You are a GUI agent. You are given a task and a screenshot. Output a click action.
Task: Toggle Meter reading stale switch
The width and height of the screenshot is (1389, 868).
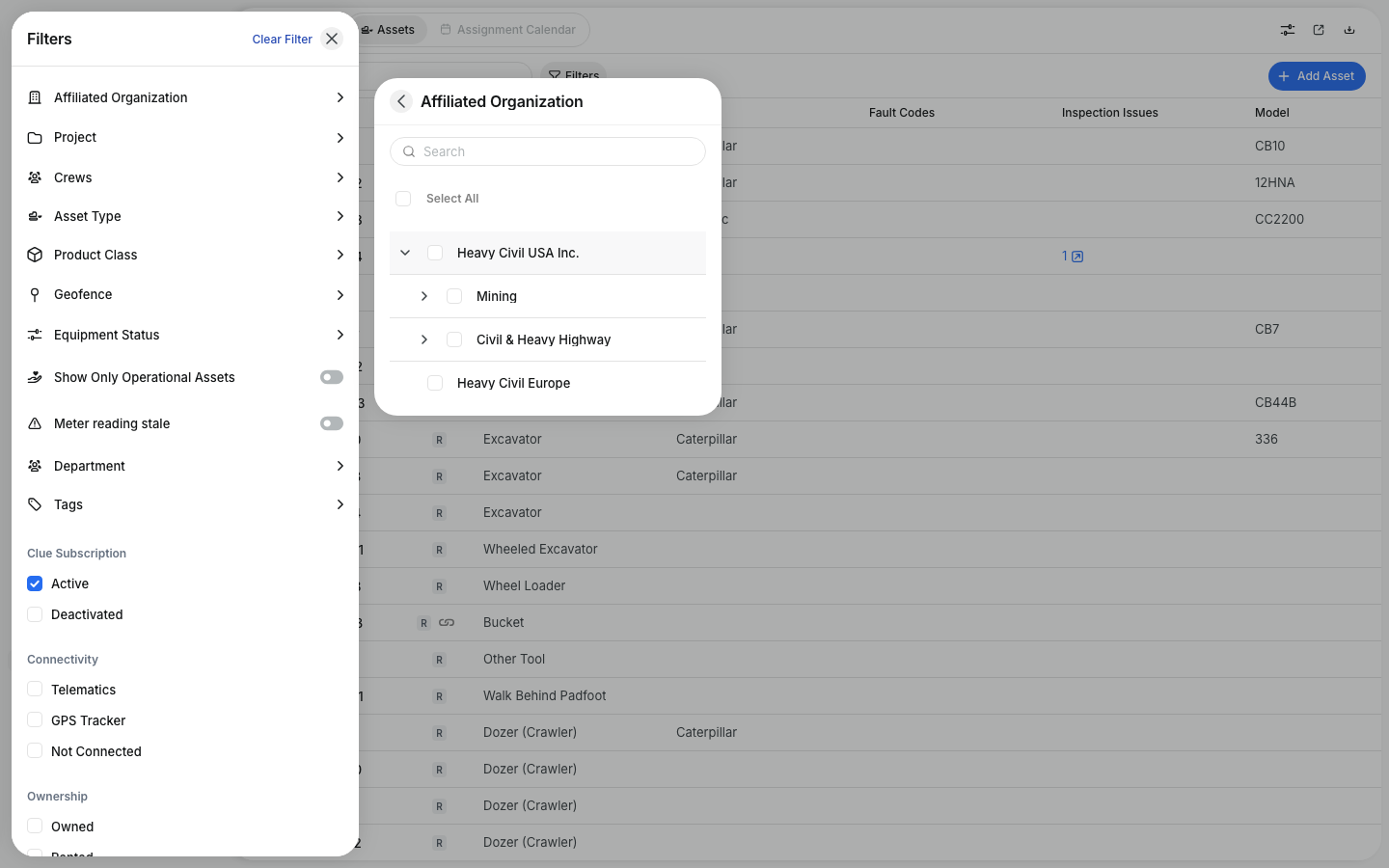pos(332,423)
